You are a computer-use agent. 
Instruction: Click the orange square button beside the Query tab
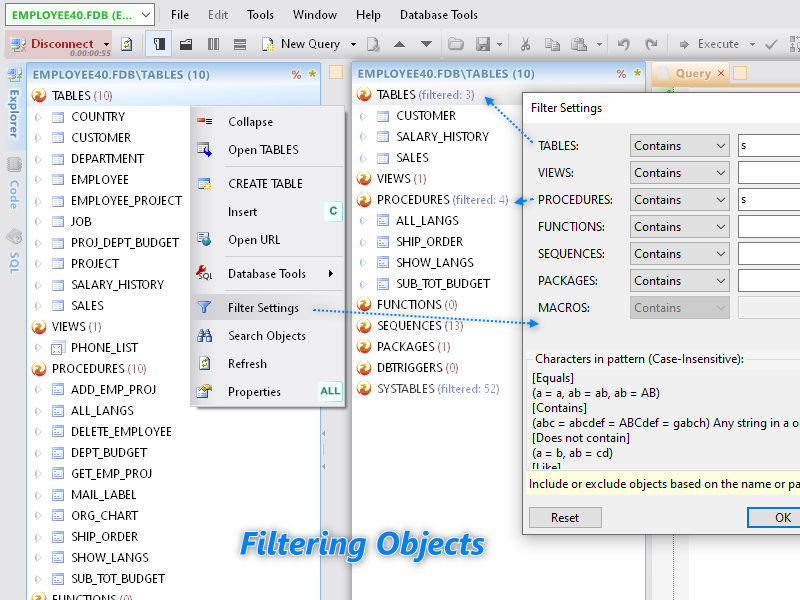pos(740,73)
